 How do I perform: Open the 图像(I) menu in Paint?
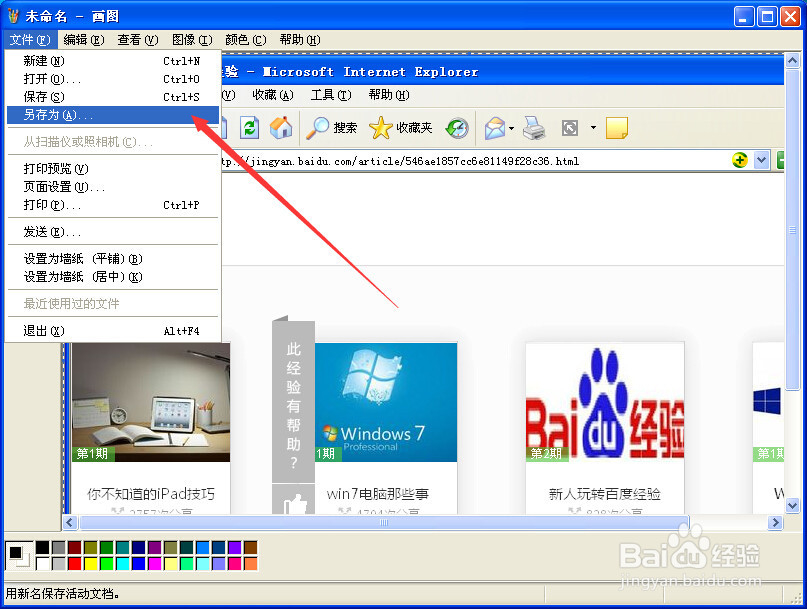[x=191, y=40]
